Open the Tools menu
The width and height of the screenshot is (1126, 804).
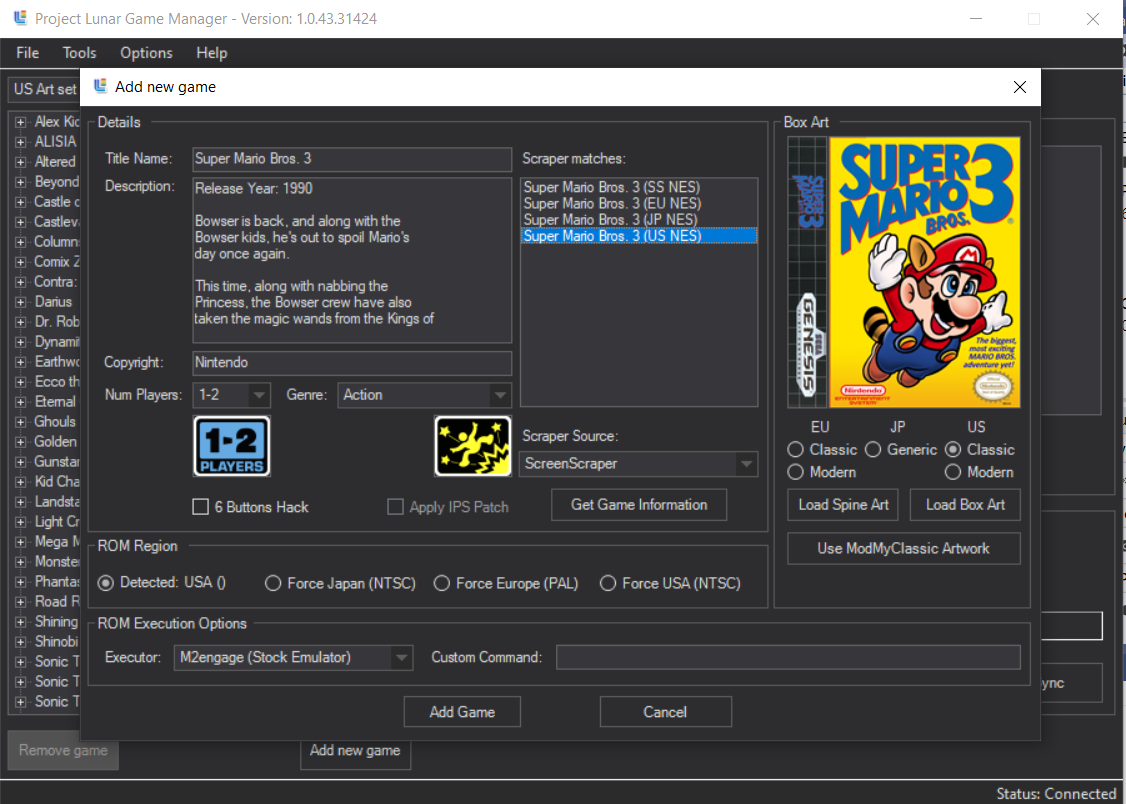pyautogui.click(x=79, y=53)
